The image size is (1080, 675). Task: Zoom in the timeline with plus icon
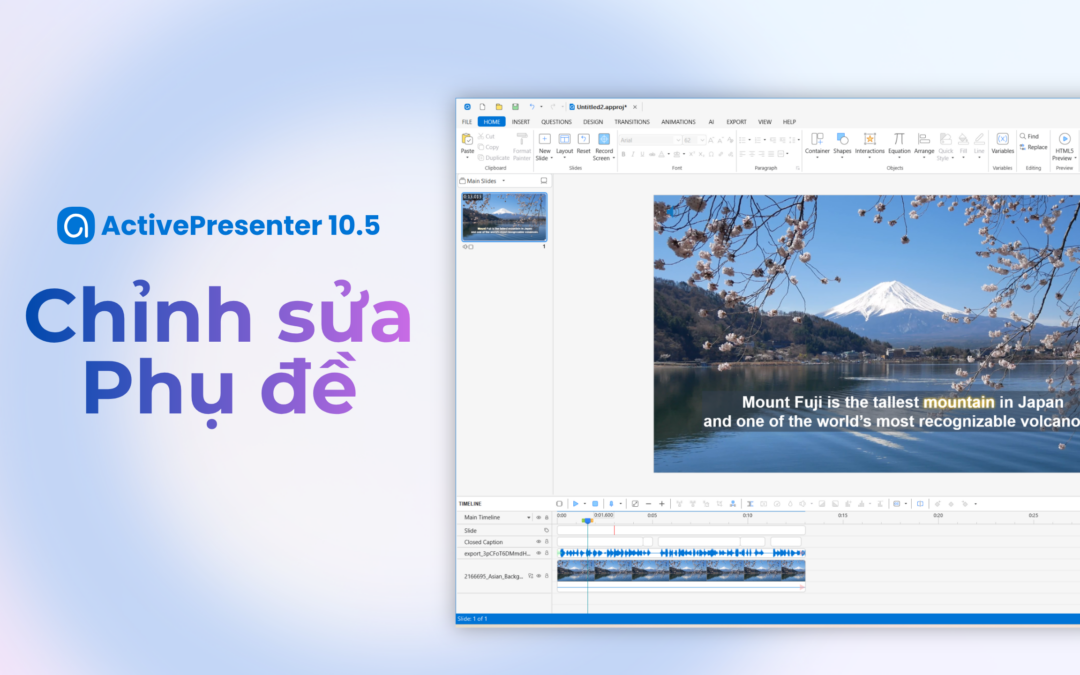[x=662, y=503]
